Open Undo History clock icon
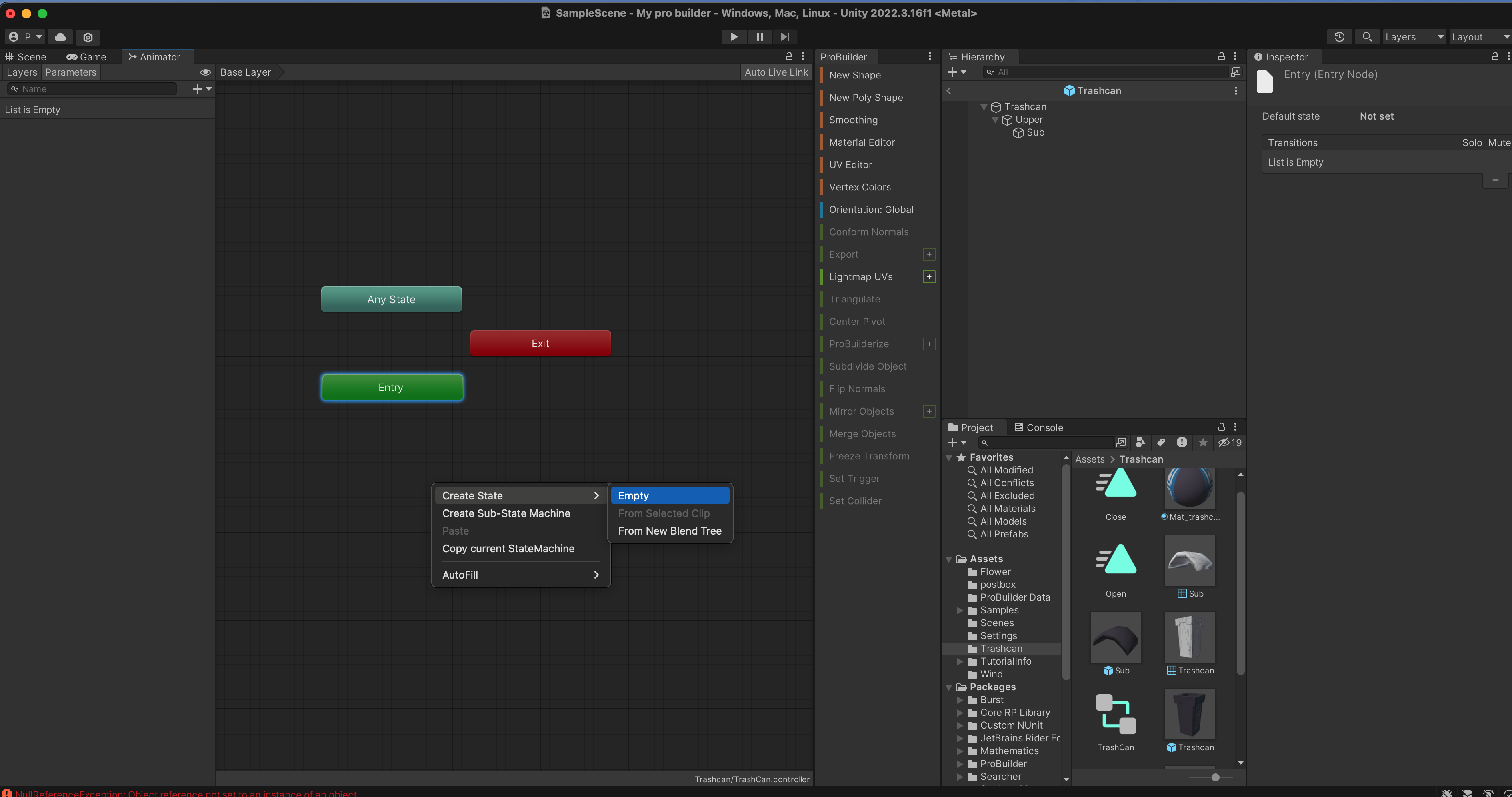The height and width of the screenshot is (797, 1512). click(1339, 37)
